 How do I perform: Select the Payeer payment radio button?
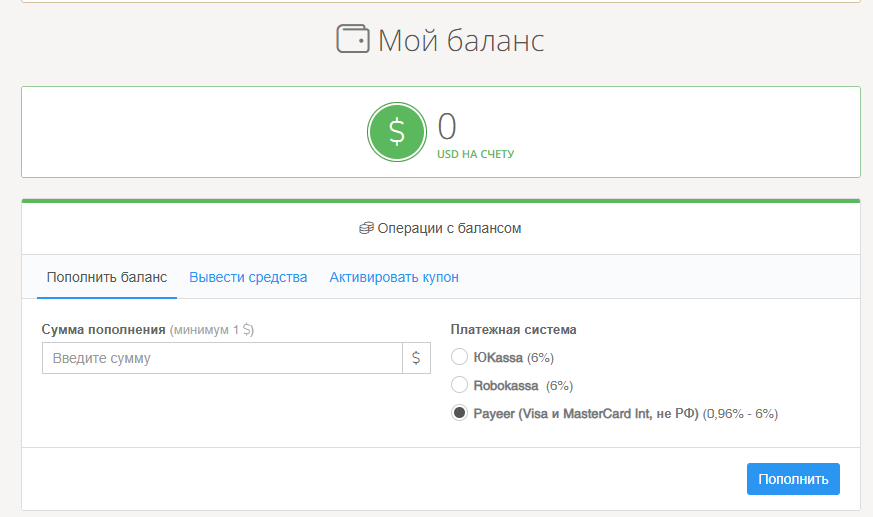[459, 413]
